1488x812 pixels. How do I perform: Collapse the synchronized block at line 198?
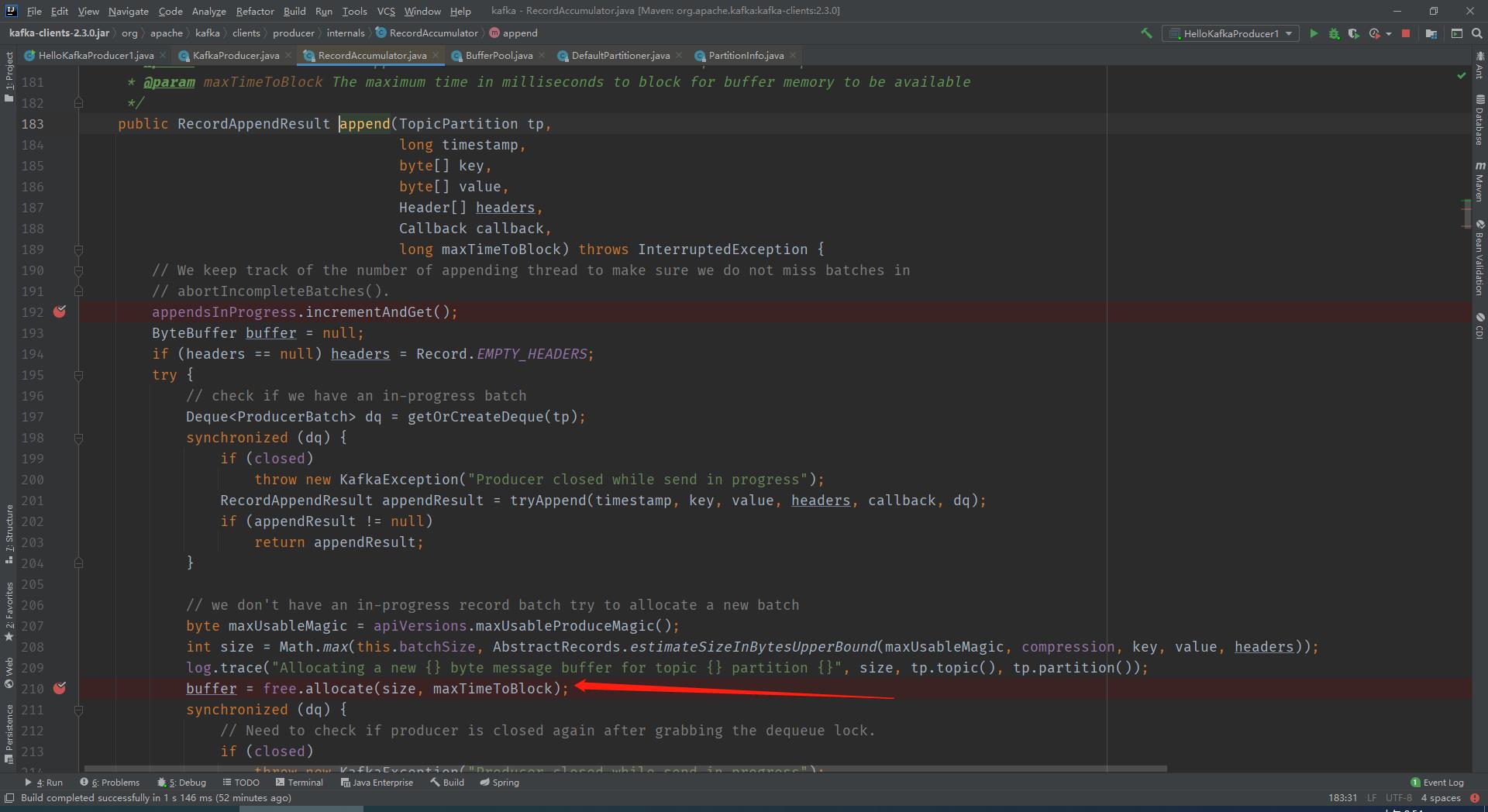(x=78, y=438)
